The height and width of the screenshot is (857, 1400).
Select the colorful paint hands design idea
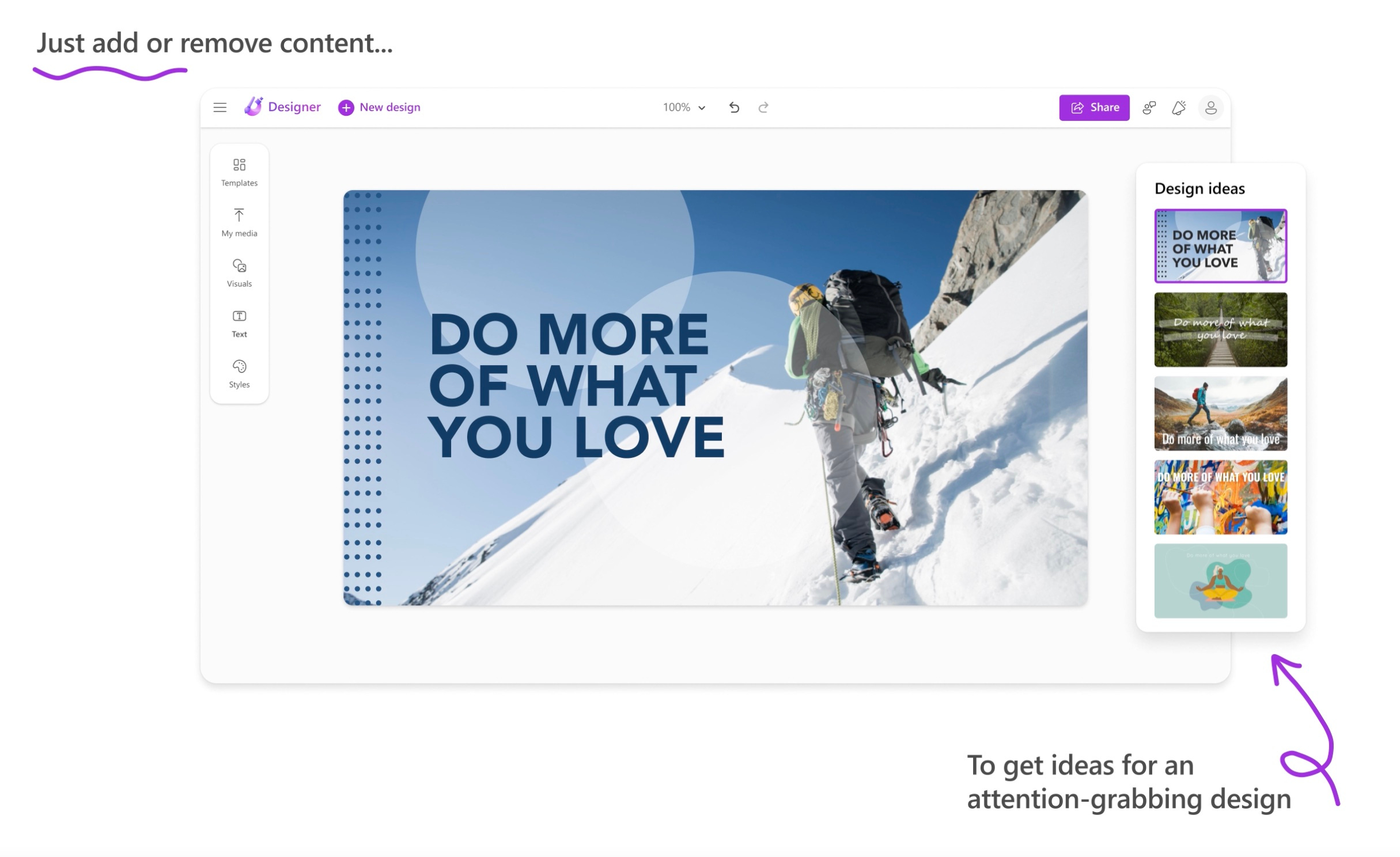[x=1220, y=497]
